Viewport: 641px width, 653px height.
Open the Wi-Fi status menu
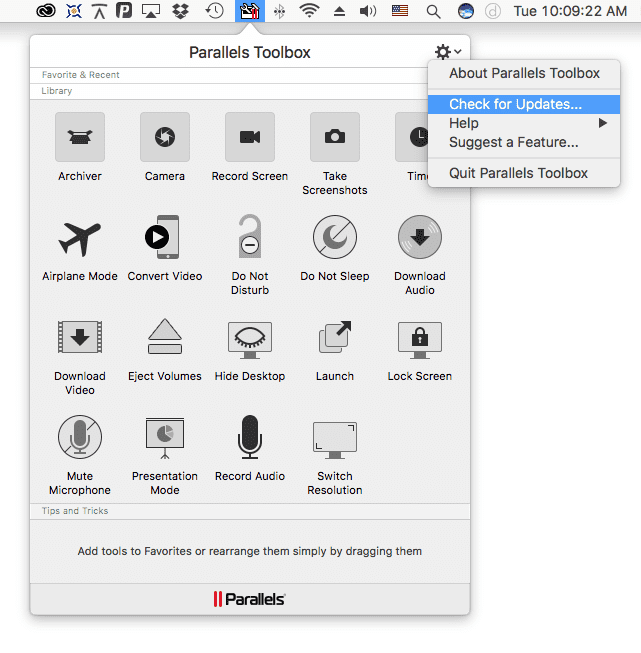coord(309,11)
